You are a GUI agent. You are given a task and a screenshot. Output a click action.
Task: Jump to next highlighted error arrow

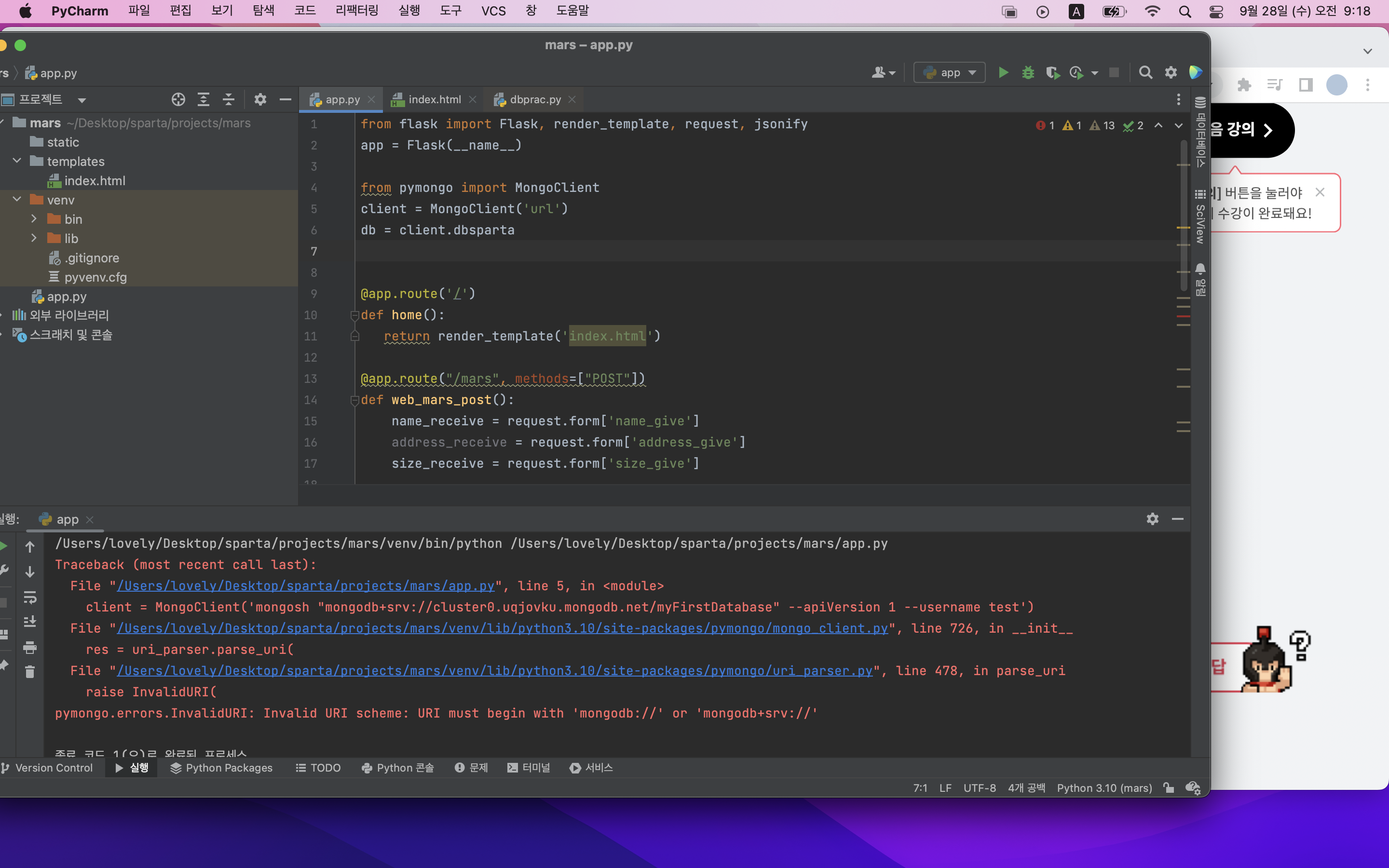point(1178,125)
